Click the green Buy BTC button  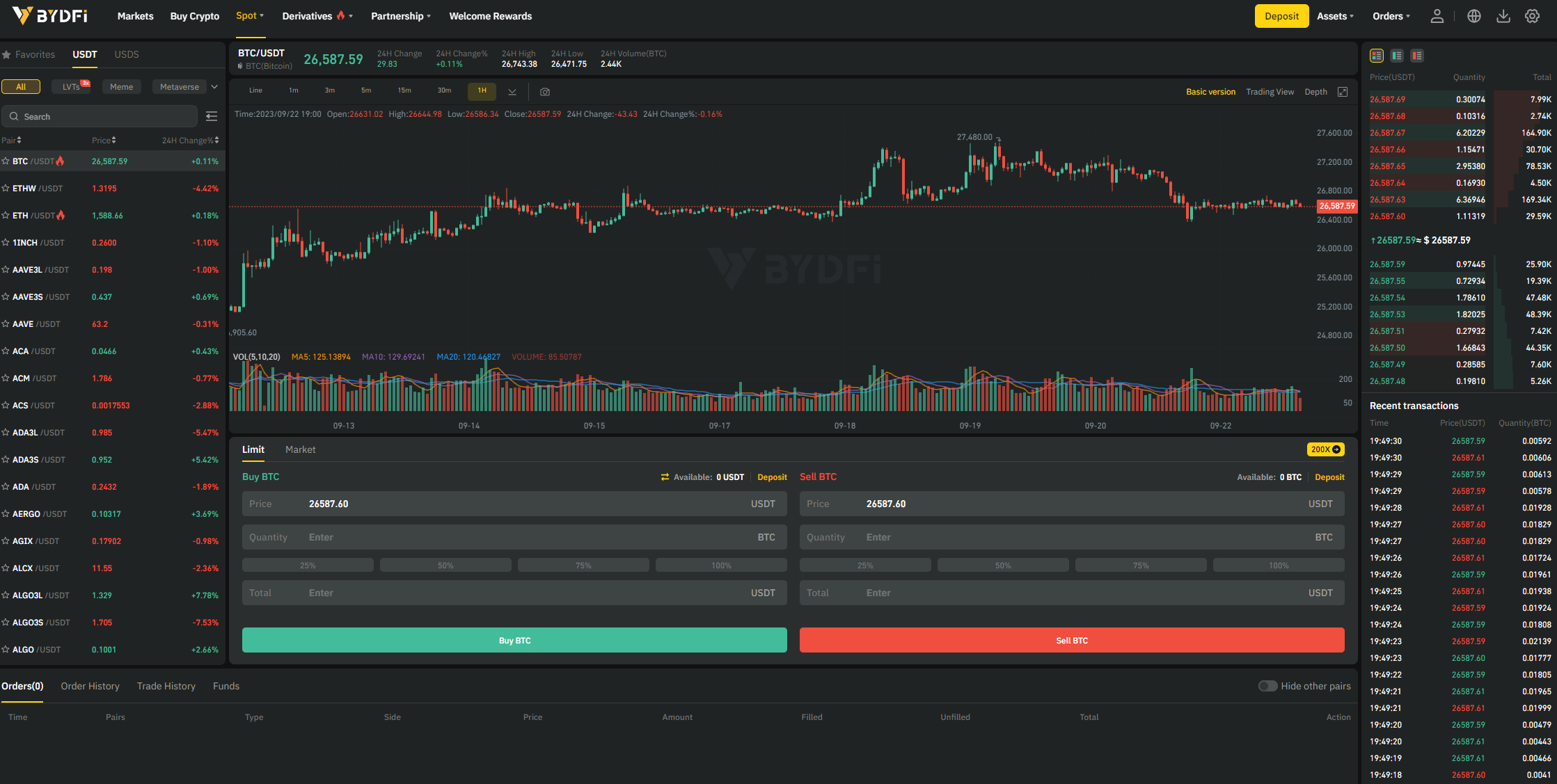(x=514, y=640)
